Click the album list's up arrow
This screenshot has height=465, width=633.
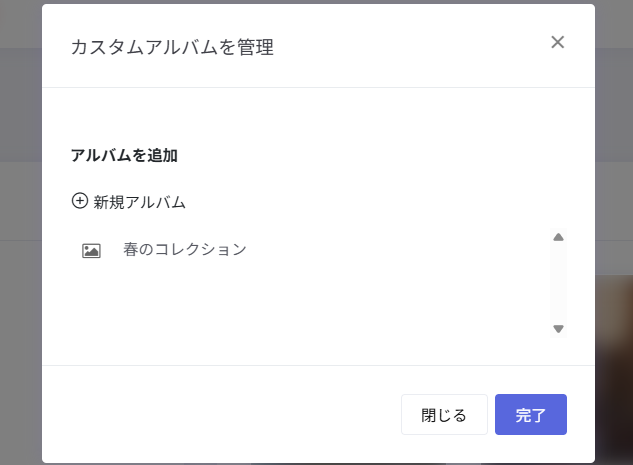coord(558,237)
